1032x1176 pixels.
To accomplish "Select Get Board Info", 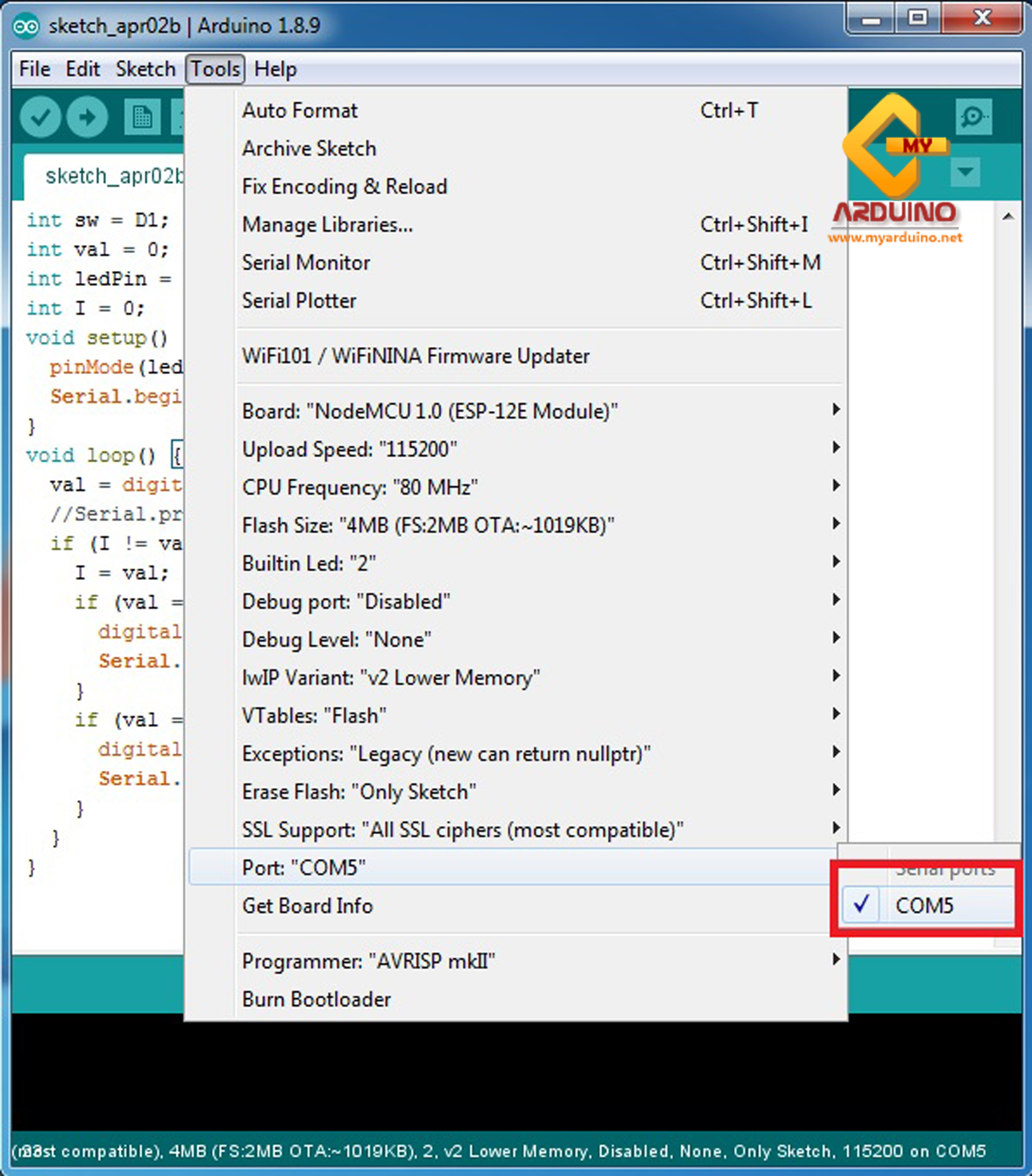I will pos(307,906).
